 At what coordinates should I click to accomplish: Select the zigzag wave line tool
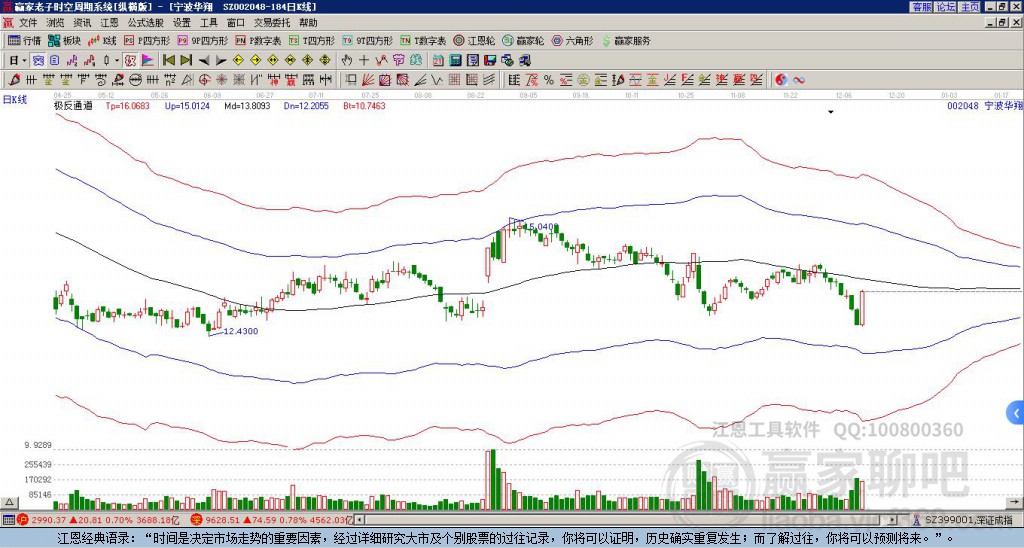click(436, 80)
